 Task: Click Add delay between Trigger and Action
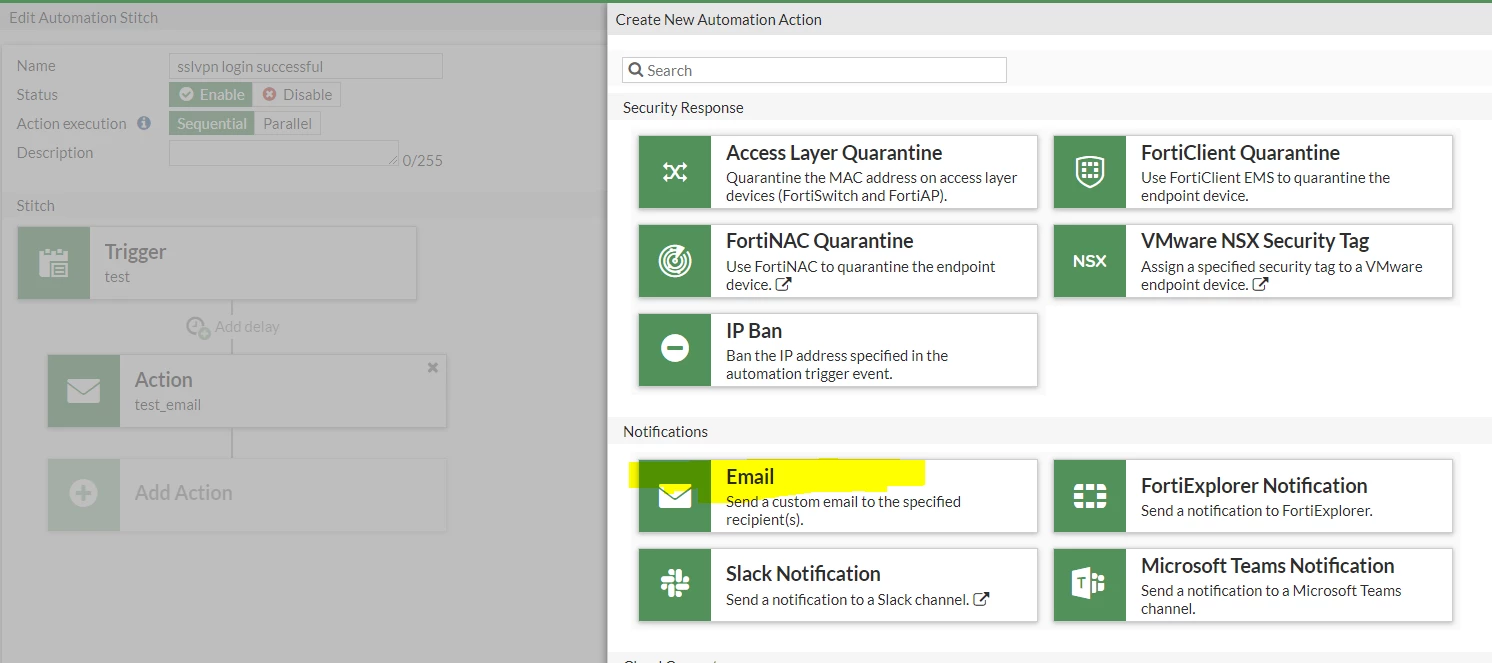click(x=233, y=327)
